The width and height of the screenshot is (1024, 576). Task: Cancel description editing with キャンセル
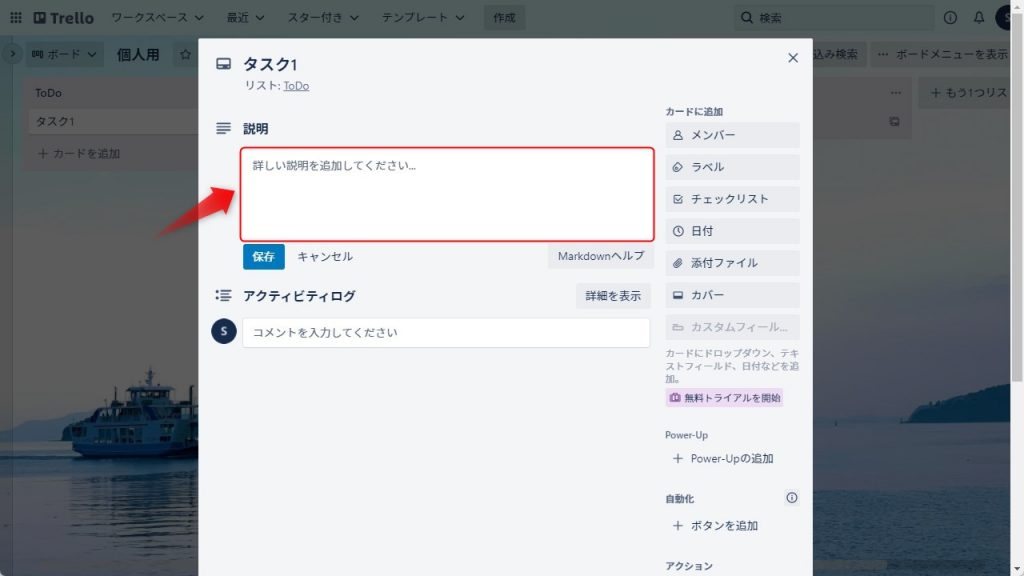click(325, 257)
